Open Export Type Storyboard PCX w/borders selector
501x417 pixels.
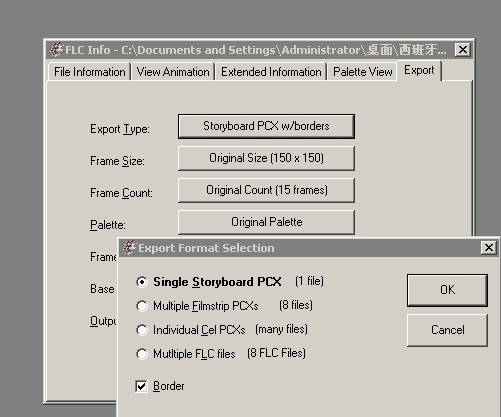pyautogui.click(x=266, y=126)
